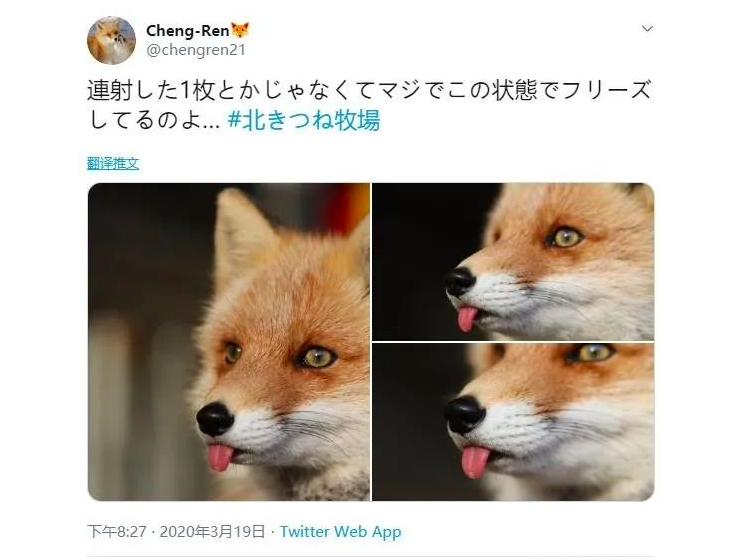The width and height of the screenshot is (750, 560).
Task: Click the first line of tweet text
Action: tap(369, 90)
